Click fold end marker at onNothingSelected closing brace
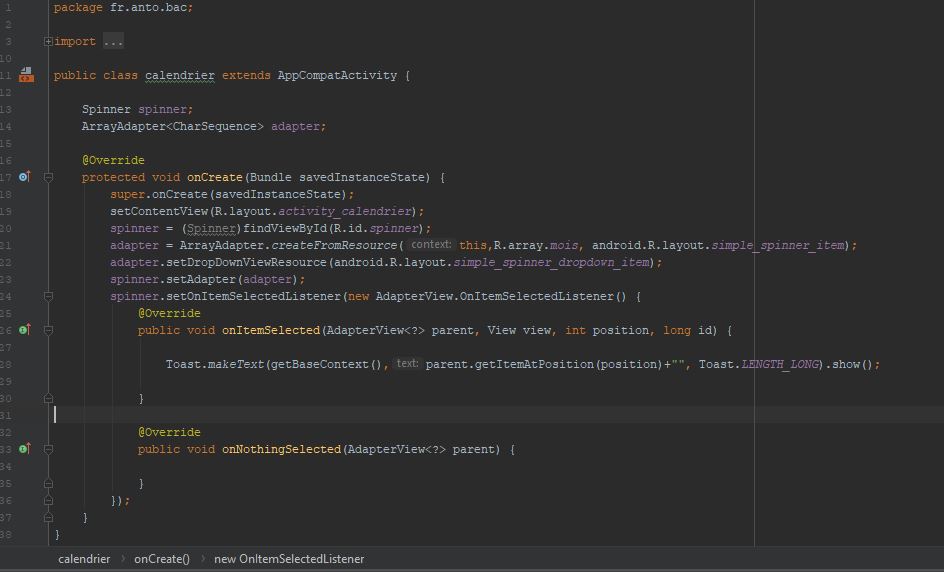The image size is (944, 572). pyautogui.click(x=48, y=483)
